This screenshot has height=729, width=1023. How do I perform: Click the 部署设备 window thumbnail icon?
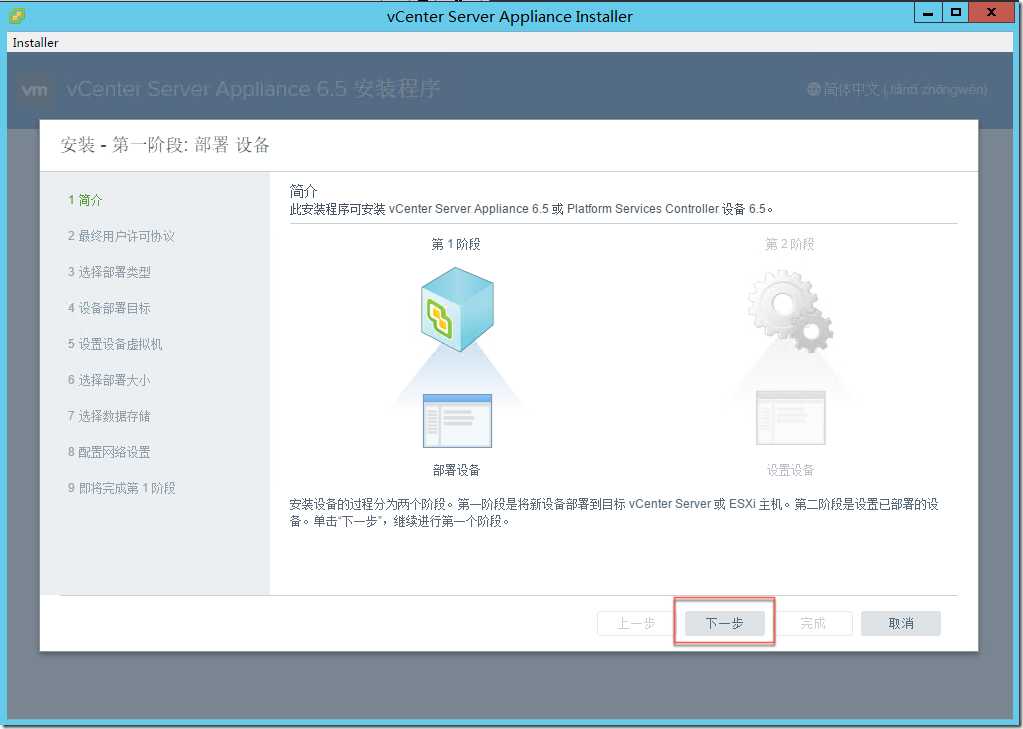(457, 421)
